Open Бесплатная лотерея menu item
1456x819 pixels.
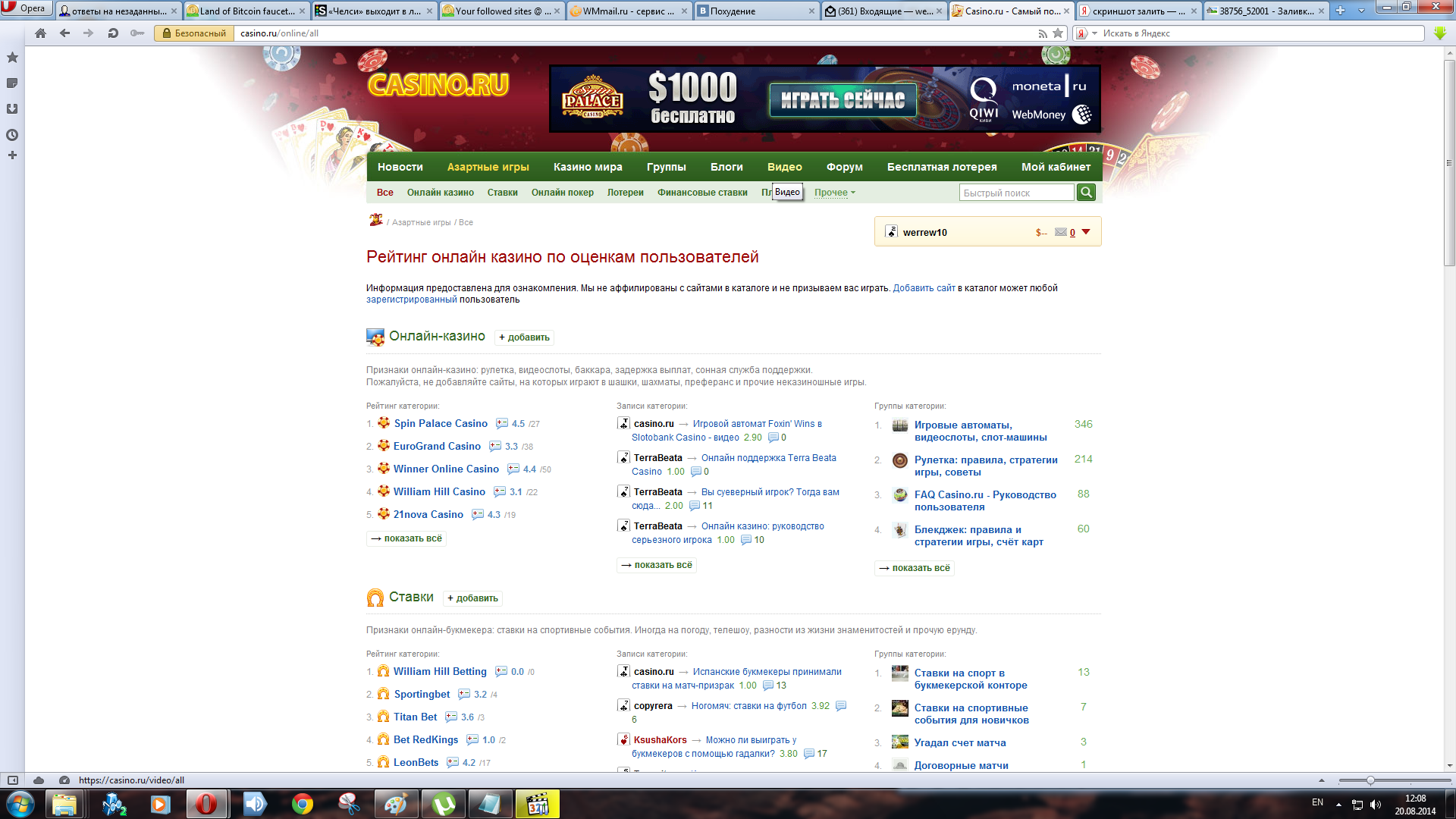click(942, 167)
